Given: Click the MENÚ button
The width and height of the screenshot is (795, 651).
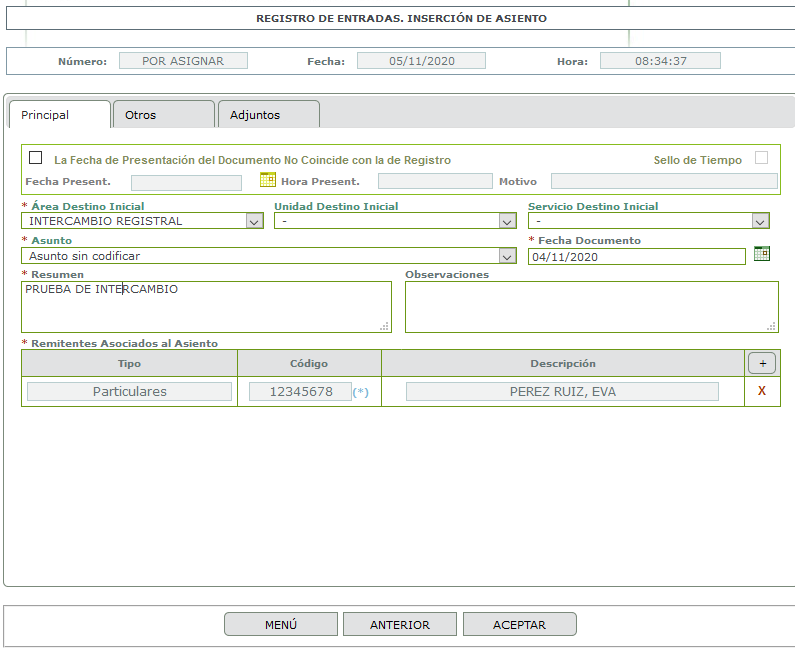Looking at the screenshot, I should click(x=281, y=624).
